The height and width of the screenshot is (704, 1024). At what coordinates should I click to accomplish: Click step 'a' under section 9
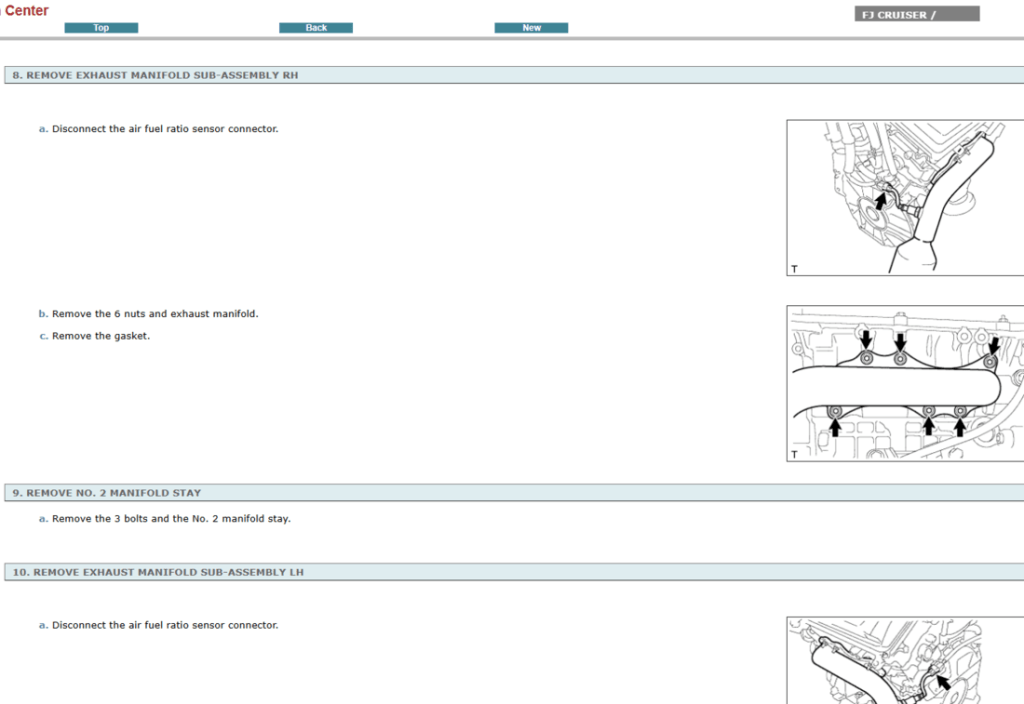click(165, 518)
